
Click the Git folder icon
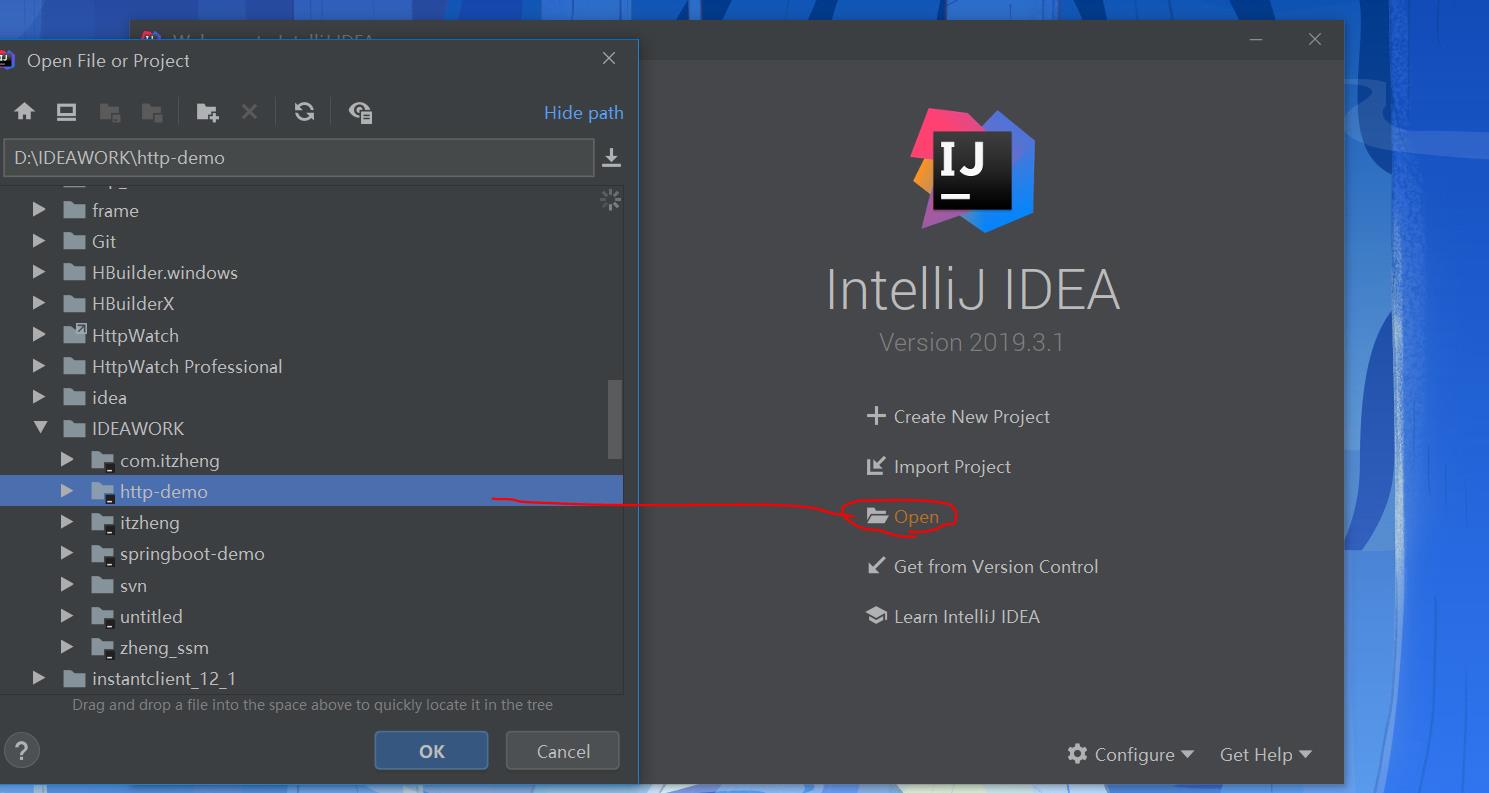(74, 242)
